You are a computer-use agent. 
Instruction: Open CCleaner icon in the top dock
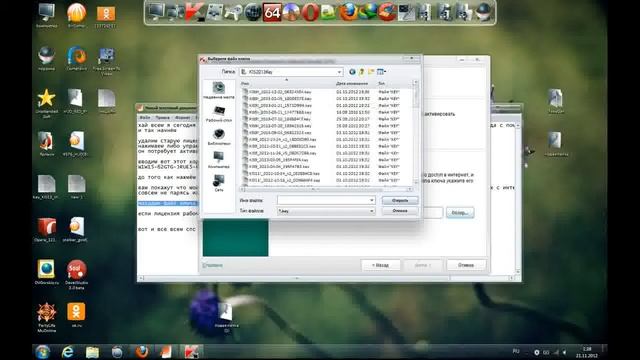[x=387, y=12]
